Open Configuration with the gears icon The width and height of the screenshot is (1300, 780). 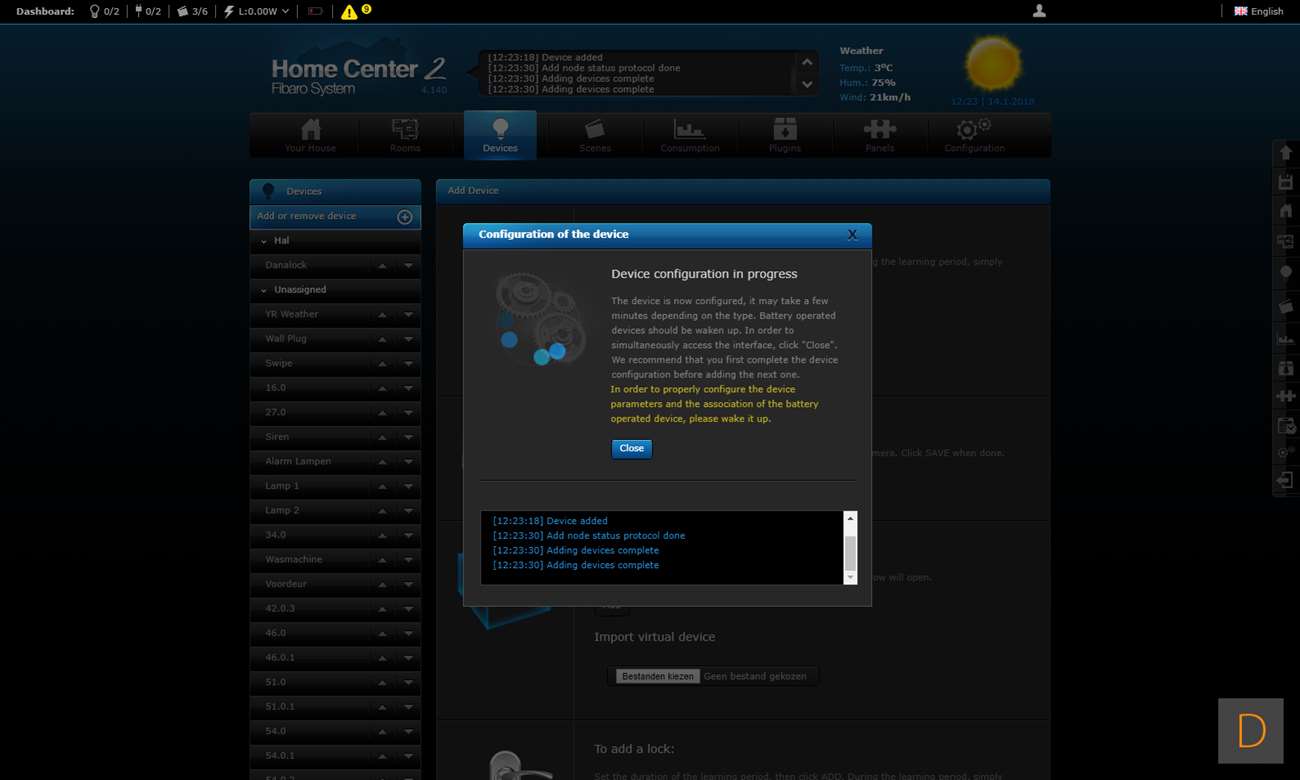pyautogui.click(x=974, y=135)
